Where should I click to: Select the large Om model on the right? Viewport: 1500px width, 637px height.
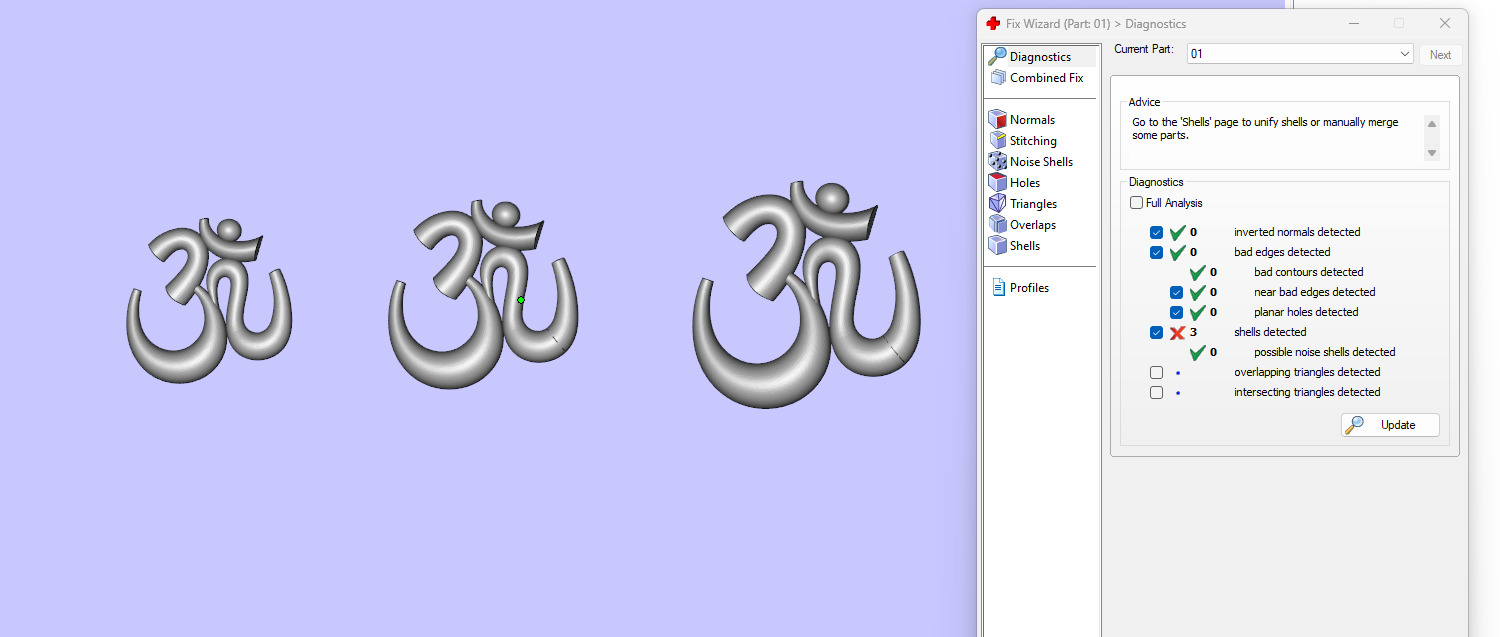(806, 295)
